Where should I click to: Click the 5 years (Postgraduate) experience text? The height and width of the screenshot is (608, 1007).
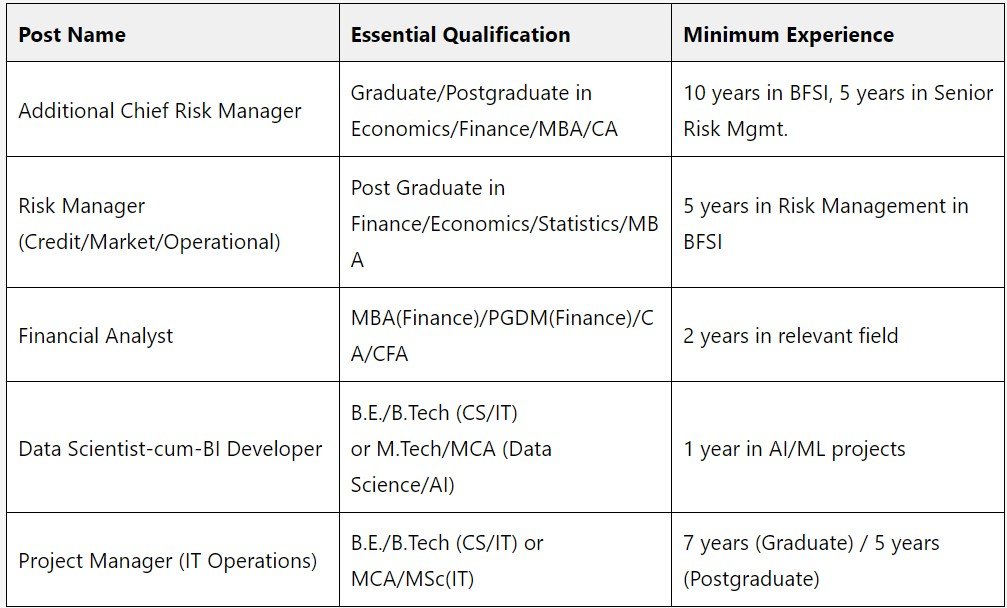pyautogui.click(x=751, y=579)
